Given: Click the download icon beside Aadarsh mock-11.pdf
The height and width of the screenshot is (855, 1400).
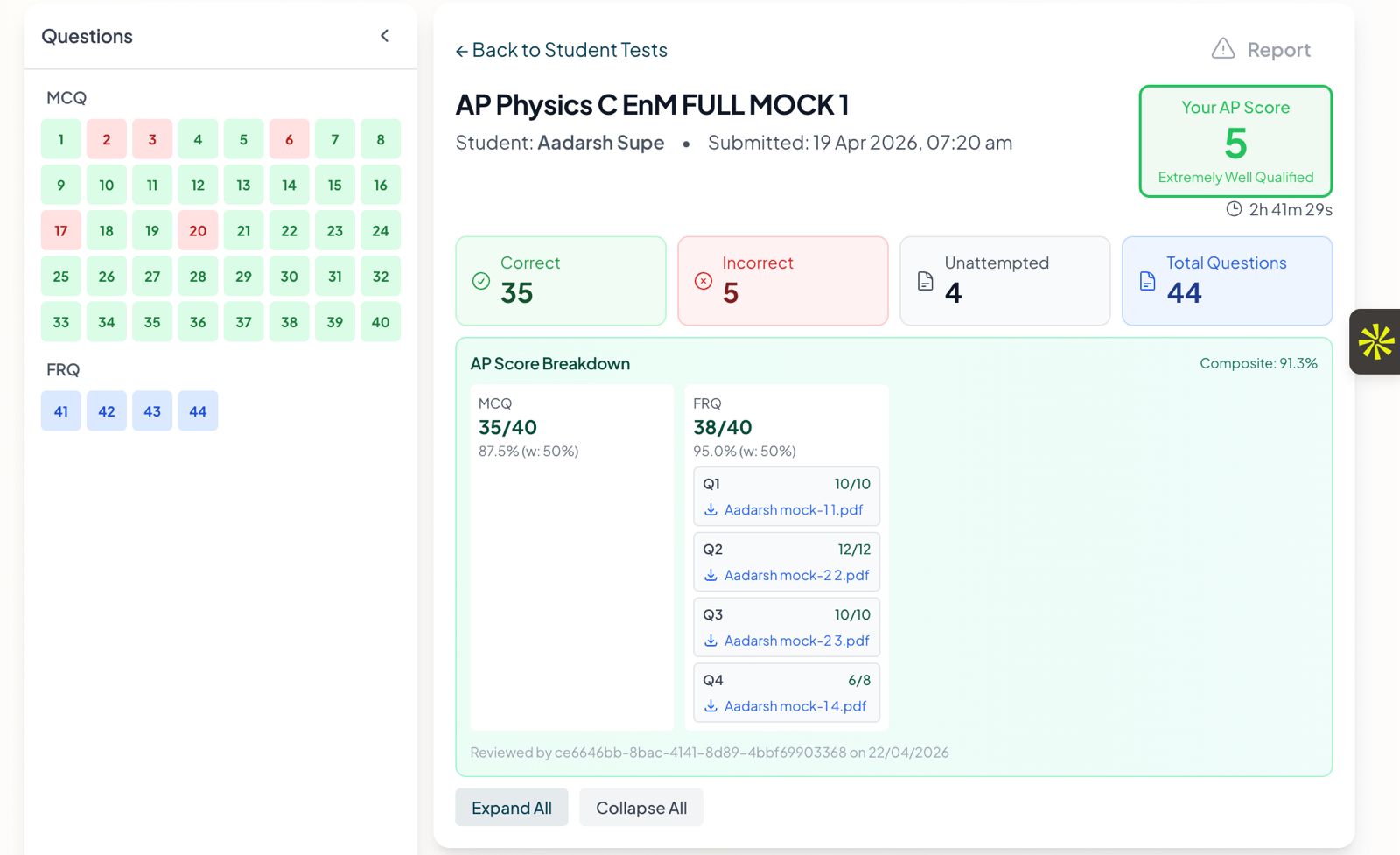Looking at the screenshot, I should pos(710,509).
